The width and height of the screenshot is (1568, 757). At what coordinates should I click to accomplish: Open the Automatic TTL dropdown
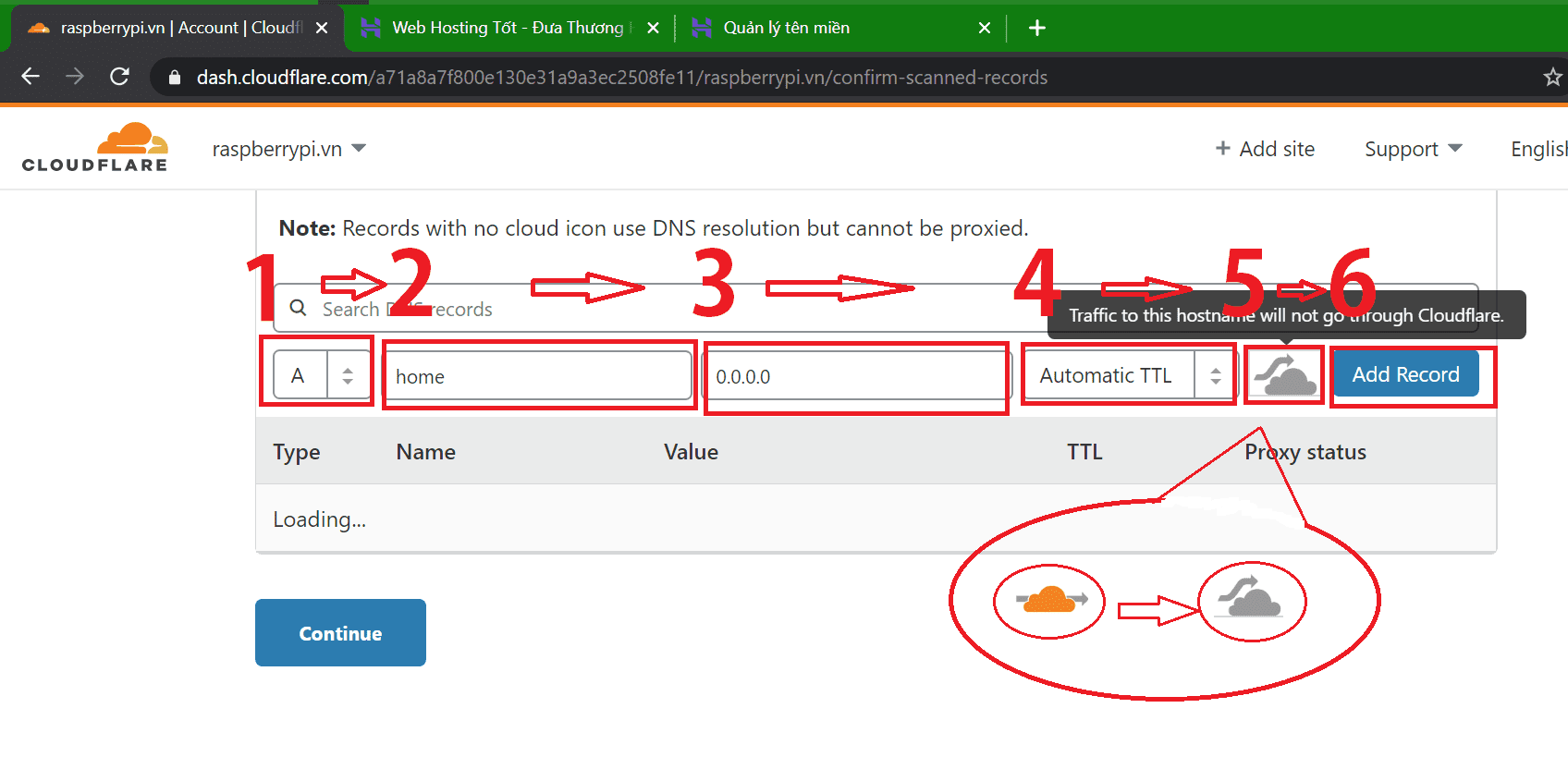click(x=1130, y=375)
